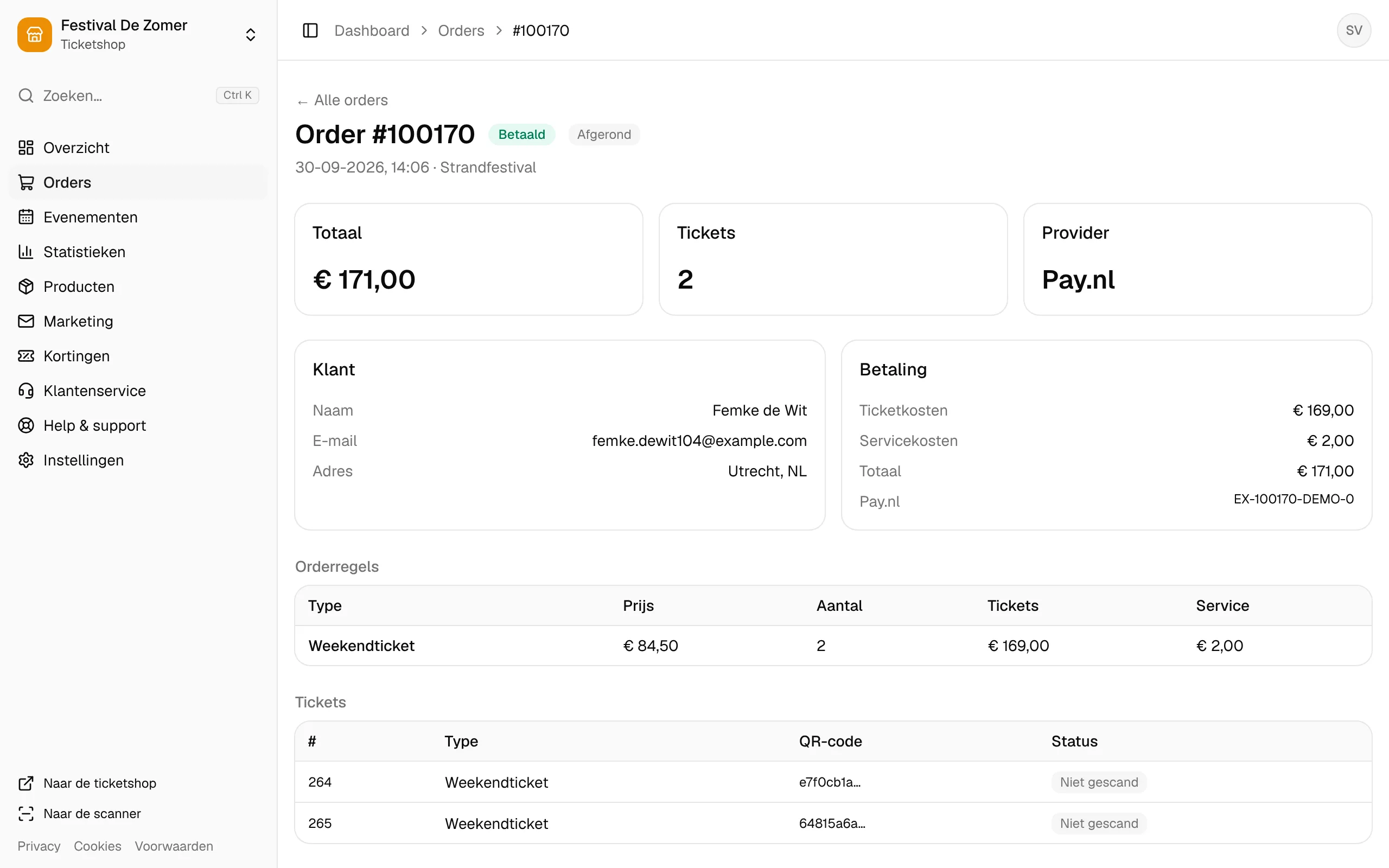Click the external link icon for ticketshop
Screen dimensions: 1389x868
[x=26, y=783]
